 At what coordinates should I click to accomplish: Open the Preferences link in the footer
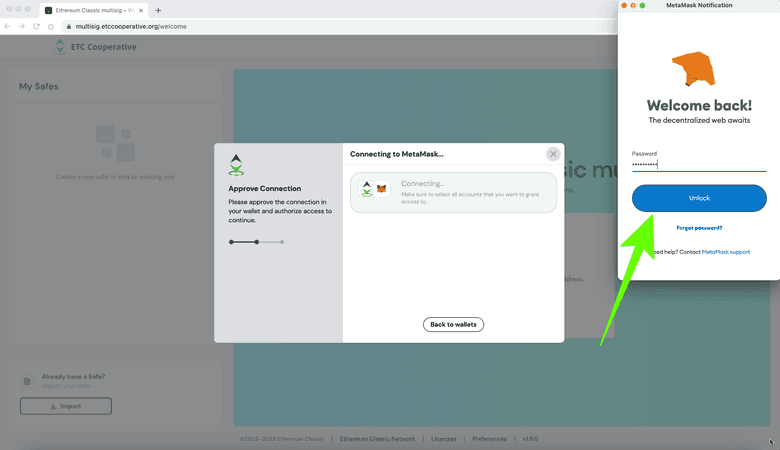(x=489, y=439)
